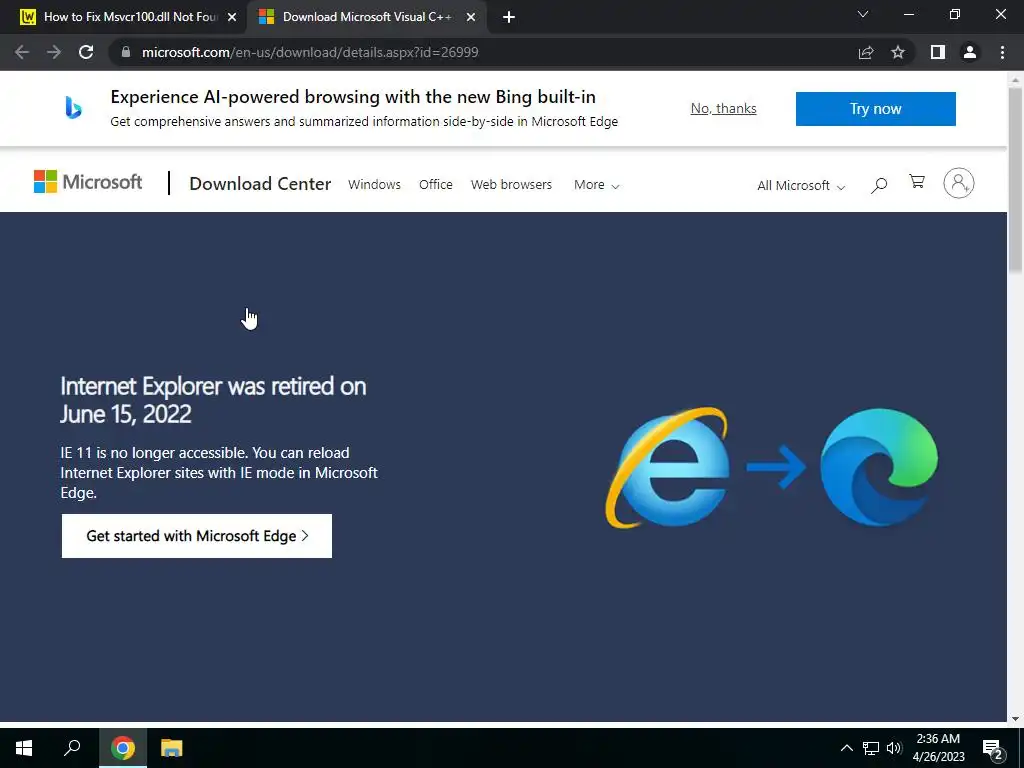This screenshot has width=1024, height=768.
Task: Click the Chrome taskbar icon
Action: coord(123,748)
